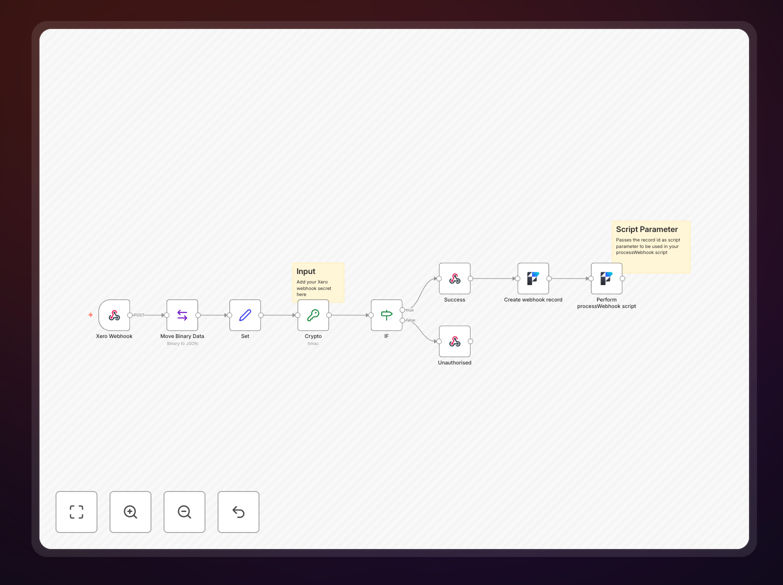
Task: Click the 'Perform processWebhook script' label
Action: point(606,303)
